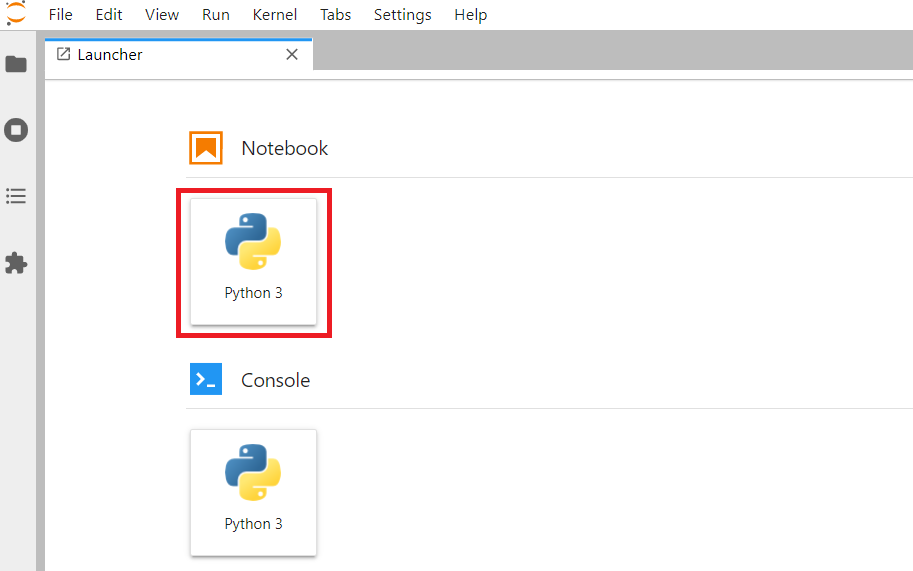Open the Edit menu
This screenshot has width=913, height=571.
pos(109,15)
